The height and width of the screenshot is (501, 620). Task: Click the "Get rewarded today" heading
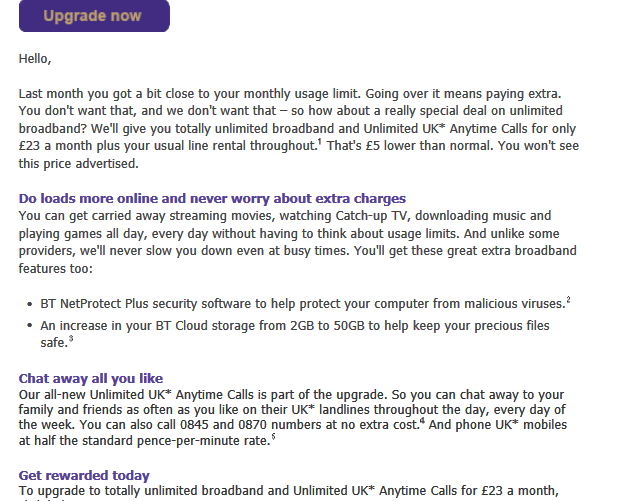pos(84,475)
